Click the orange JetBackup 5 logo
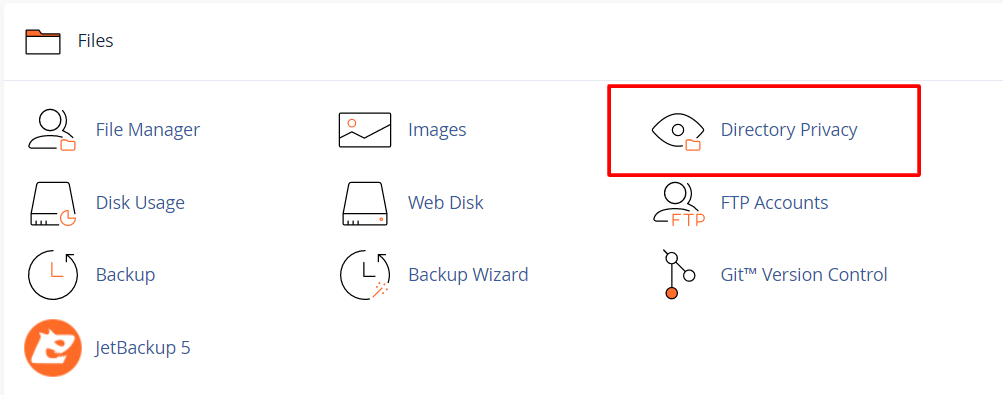Viewport: 1003px width, 395px height. [x=53, y=348]
